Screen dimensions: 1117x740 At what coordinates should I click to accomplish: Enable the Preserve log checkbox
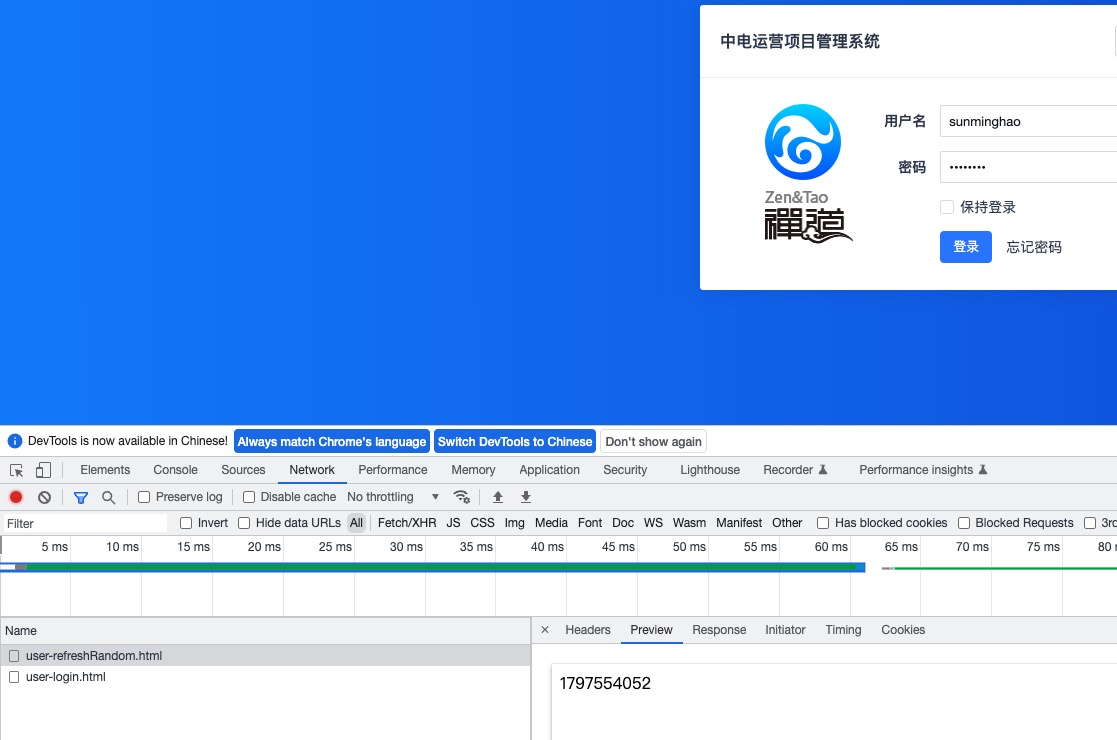tap(144, 497)
